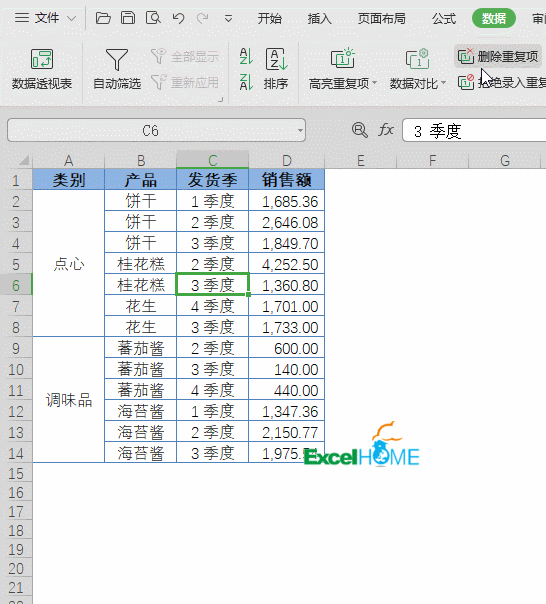Viewport: 546px width, 604px height.
Task: Open the 文件 menu
Action: tap(45, 18)
